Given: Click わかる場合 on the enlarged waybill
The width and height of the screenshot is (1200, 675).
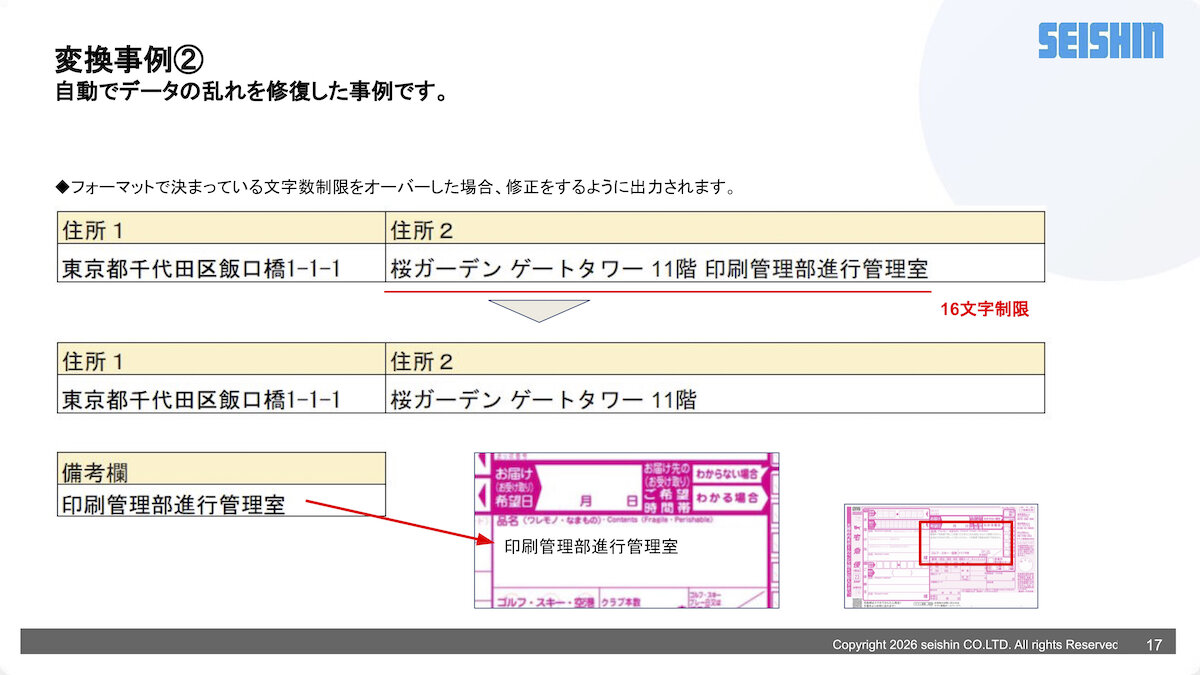Looking at the screenshot, I should pos(727,497).
